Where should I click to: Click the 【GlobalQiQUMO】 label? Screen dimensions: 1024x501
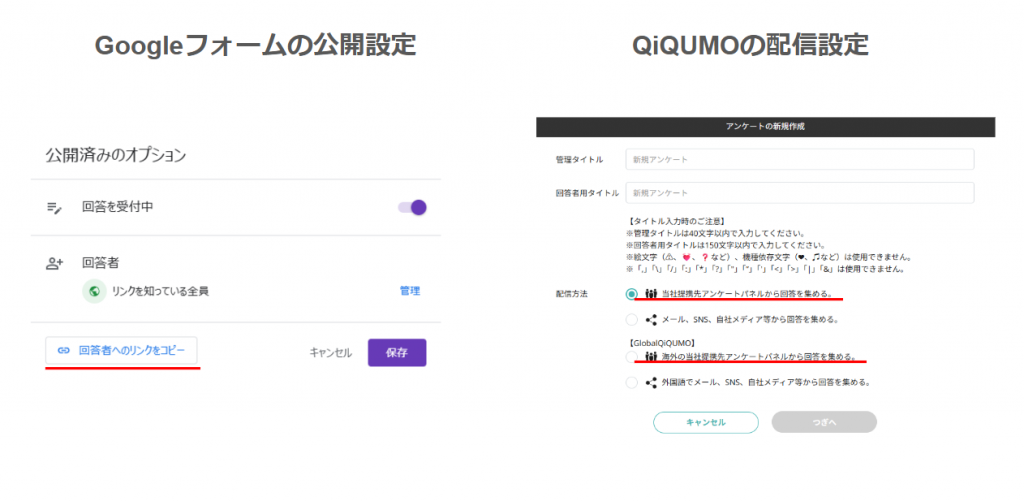click(660, 342)
